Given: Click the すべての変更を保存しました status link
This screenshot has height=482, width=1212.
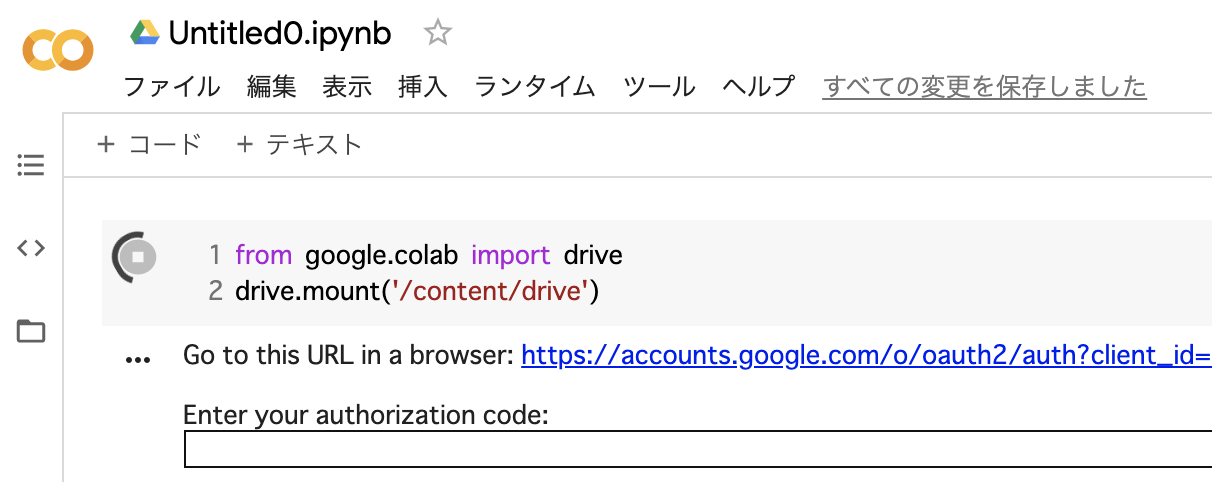Looking at the screenshot, I should 984,87.
